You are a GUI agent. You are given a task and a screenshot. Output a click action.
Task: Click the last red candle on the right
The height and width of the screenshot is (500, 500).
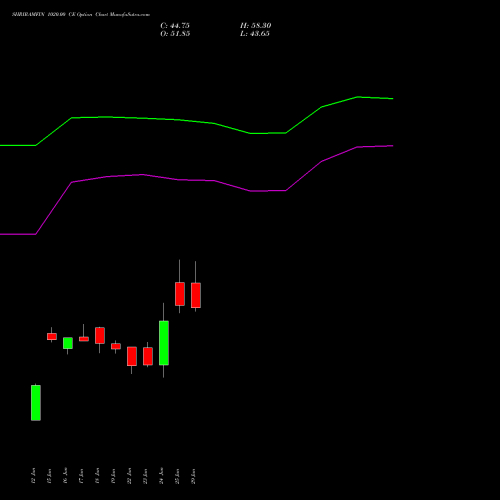point(196,295)
